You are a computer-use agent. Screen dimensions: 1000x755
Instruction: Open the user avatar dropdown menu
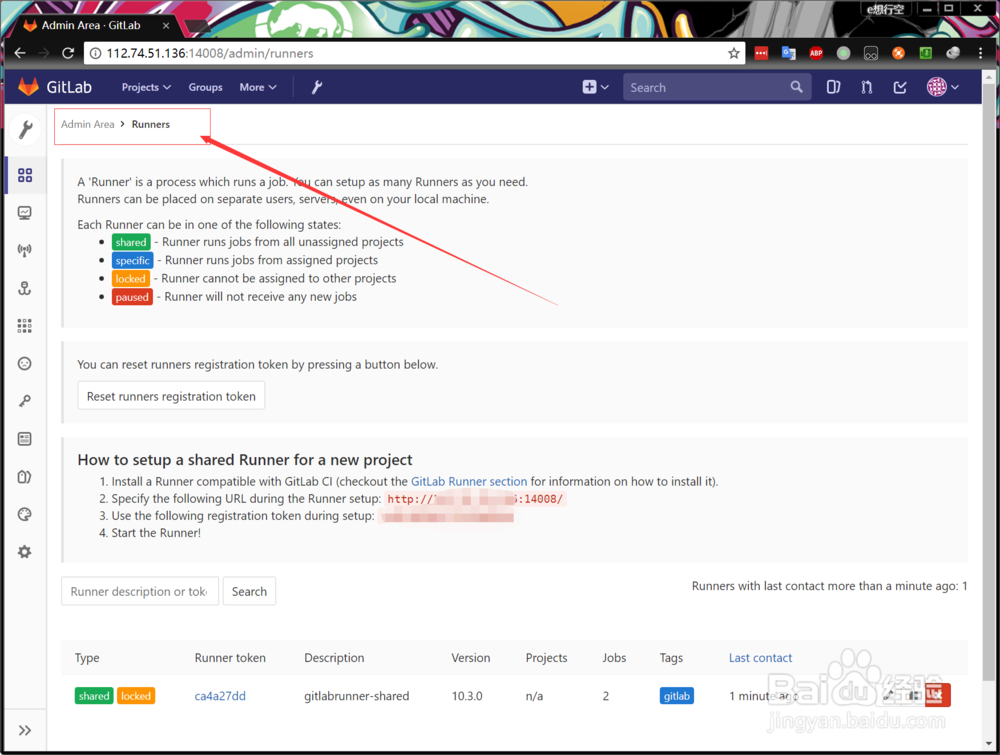943,87
